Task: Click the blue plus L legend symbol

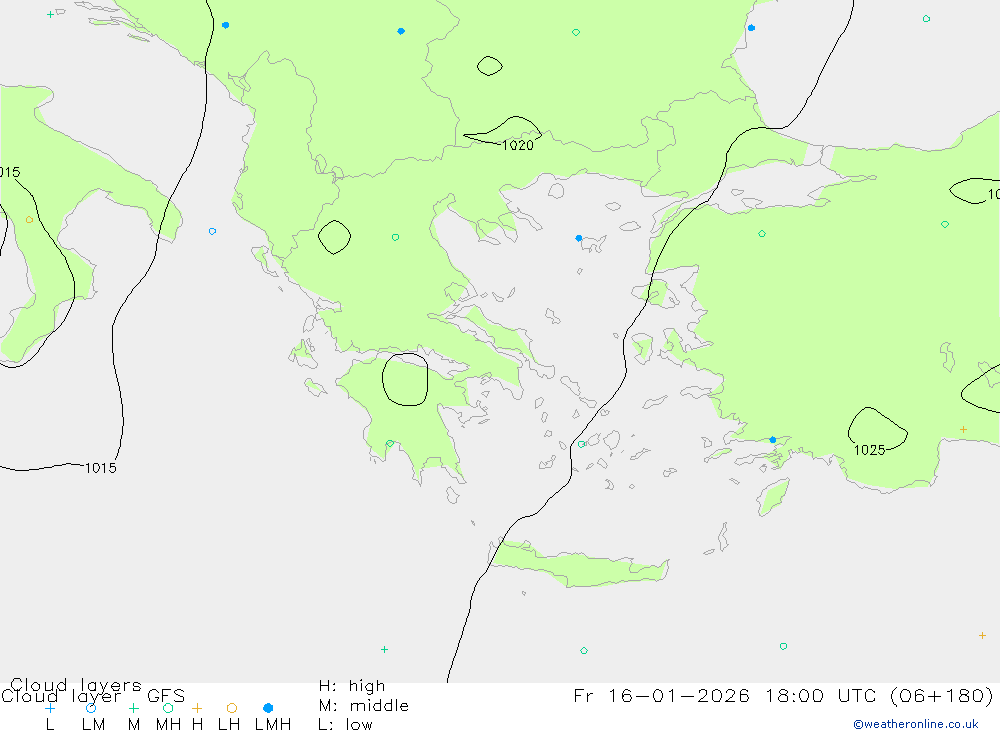Action: [x=50, y=708]
